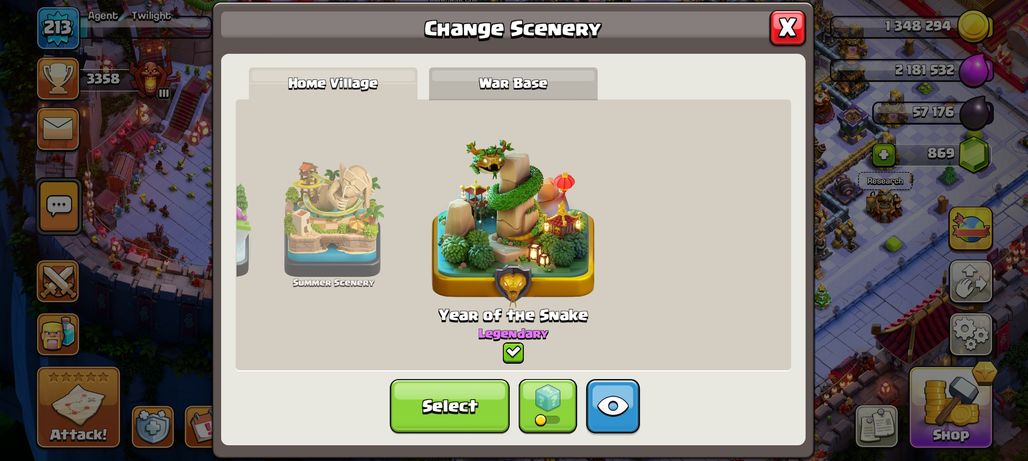Close the Change Scenery dialog
Viewport: 1028px width, 461px height.
coord(787,28)
